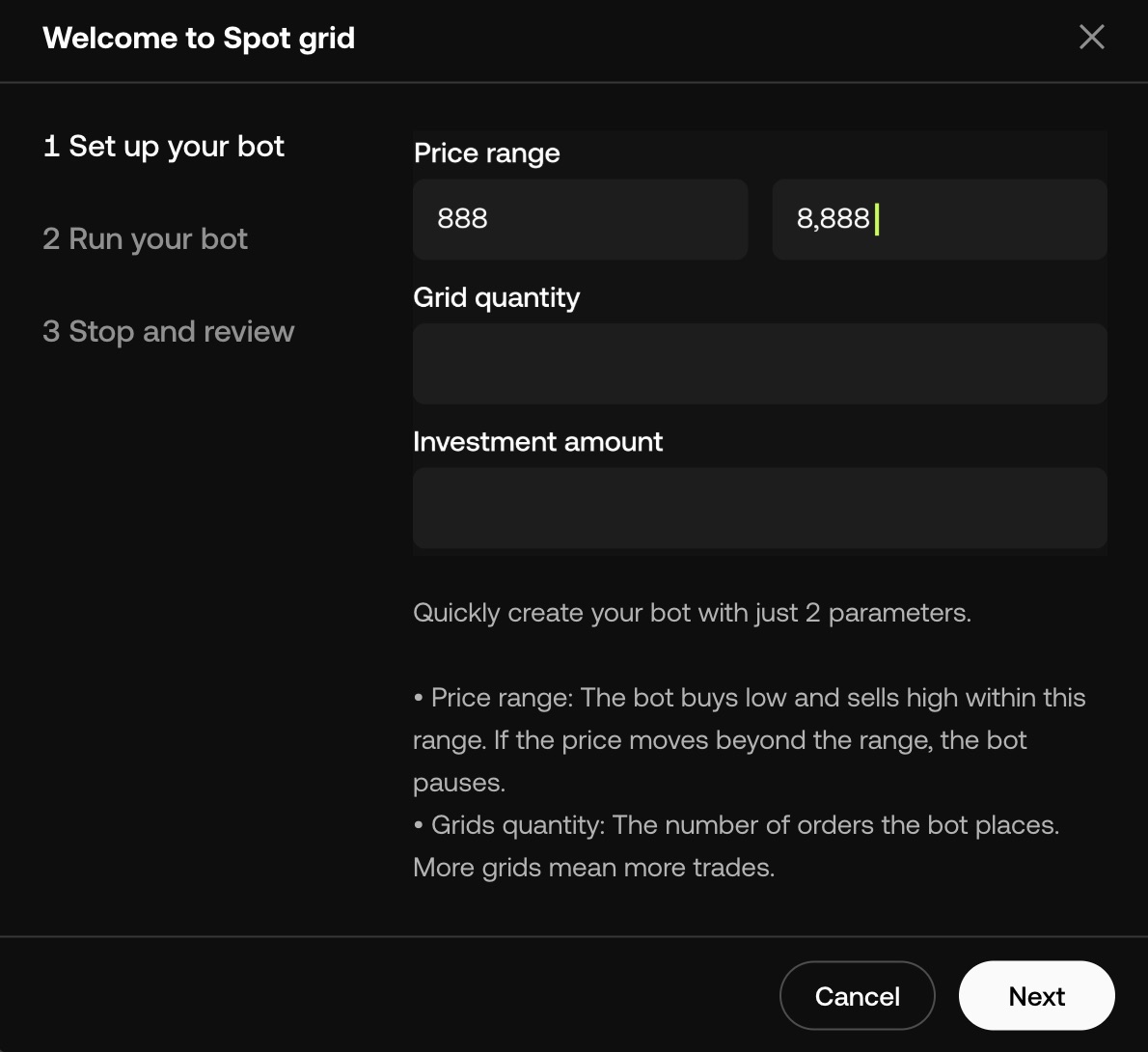Click the Welcome to Spot grid title
This screenshot has width=1148, height=1052.
pos(199,39)
